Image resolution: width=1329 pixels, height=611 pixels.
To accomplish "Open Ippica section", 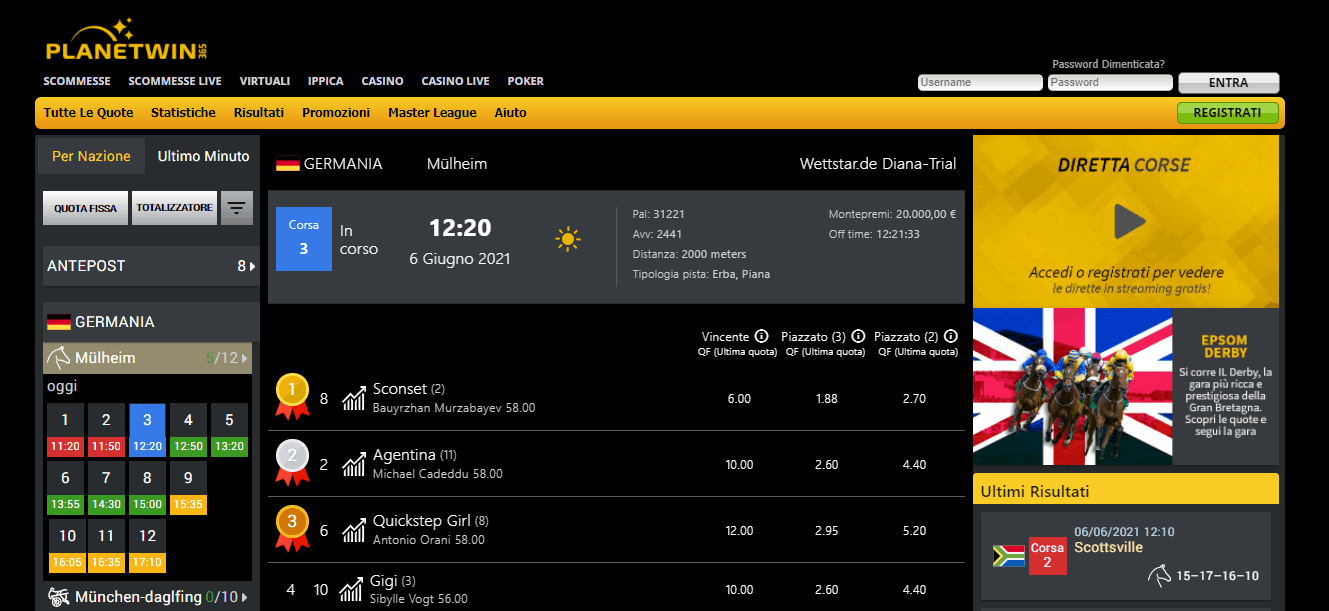I will tap(326, 81).
